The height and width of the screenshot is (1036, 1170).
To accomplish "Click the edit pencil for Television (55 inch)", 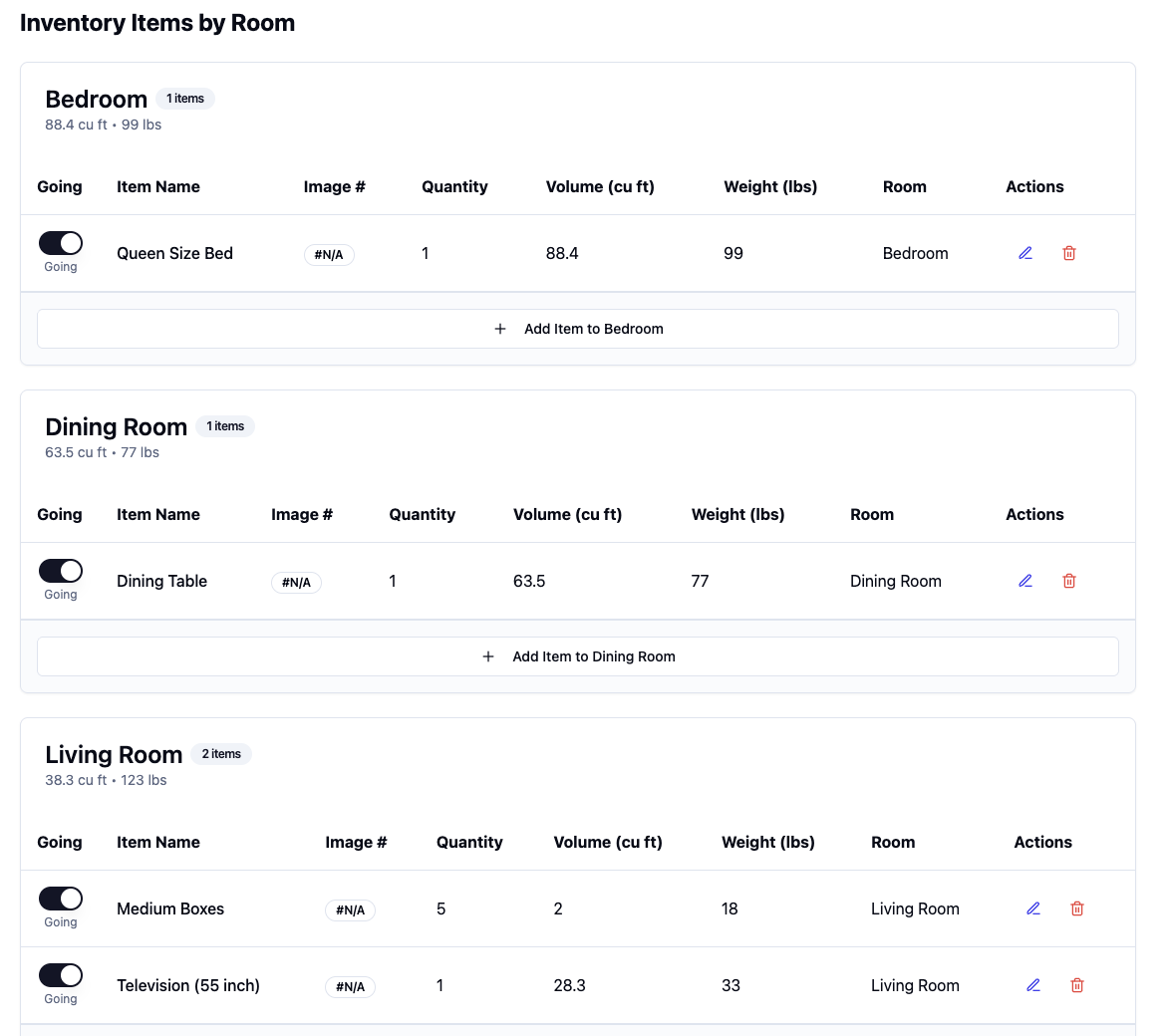I will click(1033, 985).
